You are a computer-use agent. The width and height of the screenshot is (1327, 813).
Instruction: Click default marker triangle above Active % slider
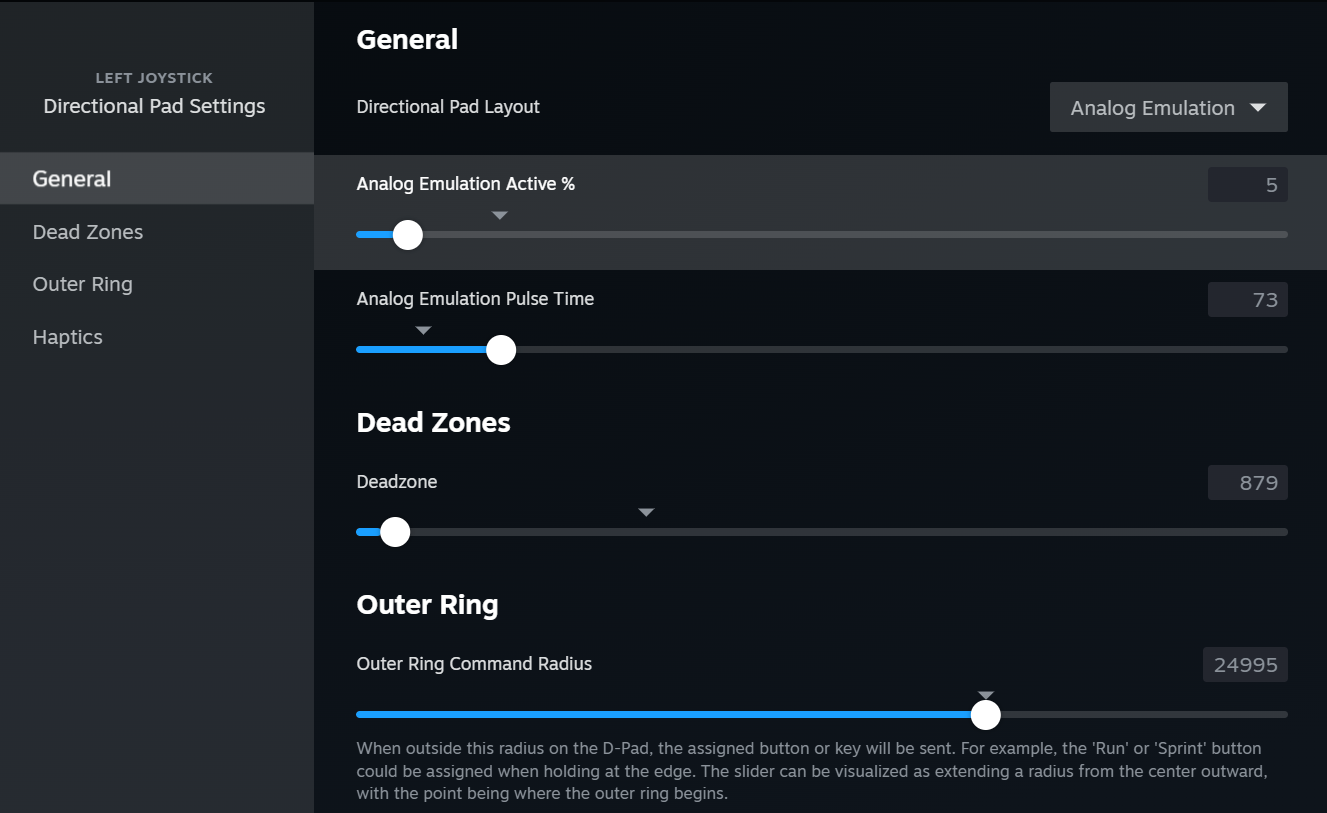click(500, 215)
